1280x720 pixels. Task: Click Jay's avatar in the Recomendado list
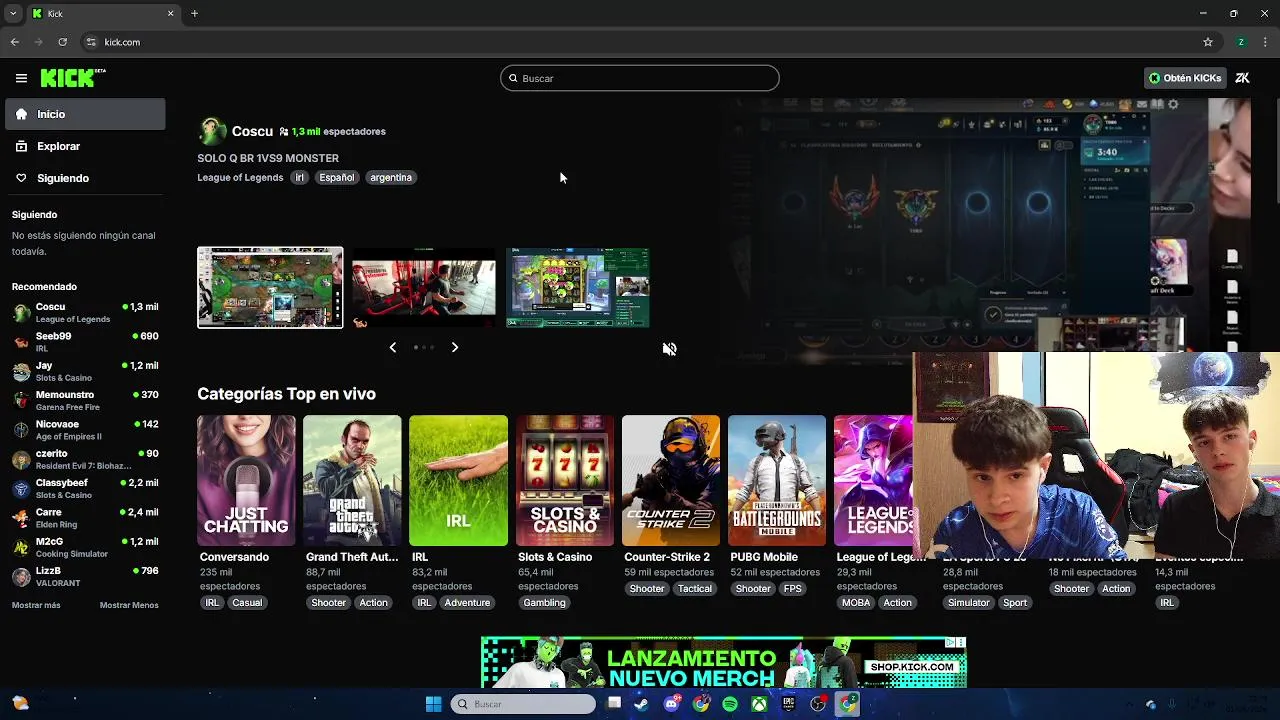point(21,372)
